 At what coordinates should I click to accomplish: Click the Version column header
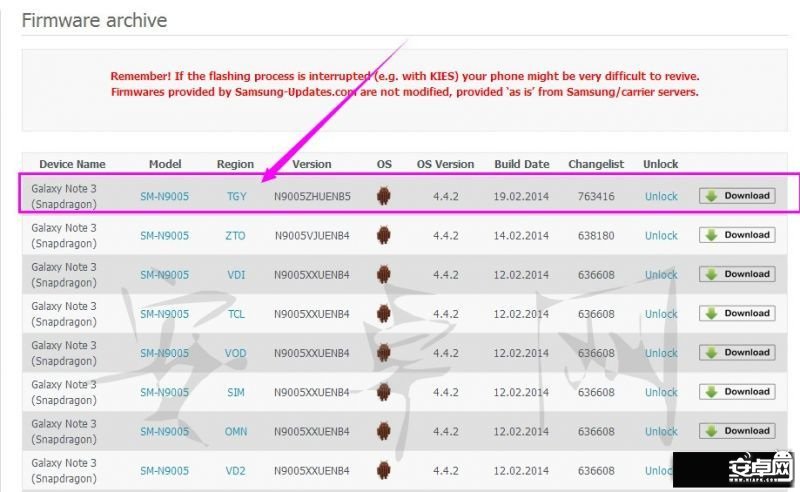pos(312,164)
